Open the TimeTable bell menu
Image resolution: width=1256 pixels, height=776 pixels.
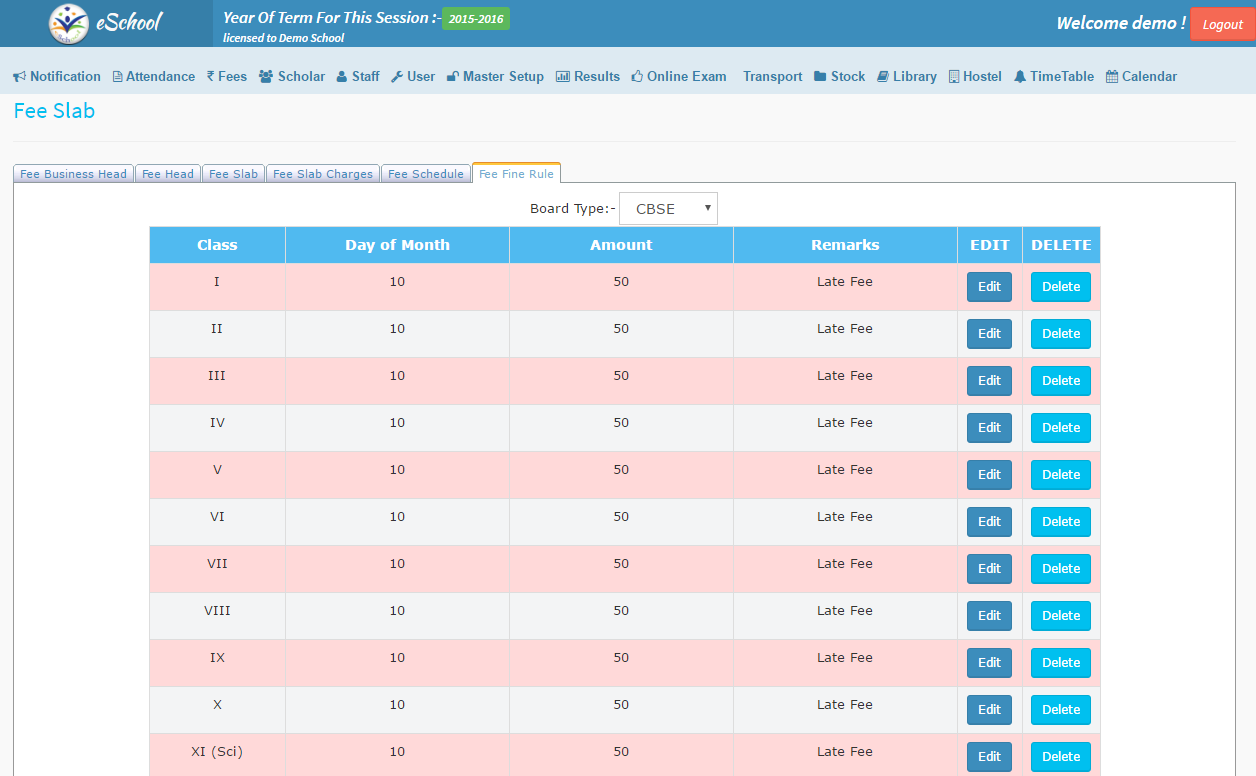point(1054,76)
